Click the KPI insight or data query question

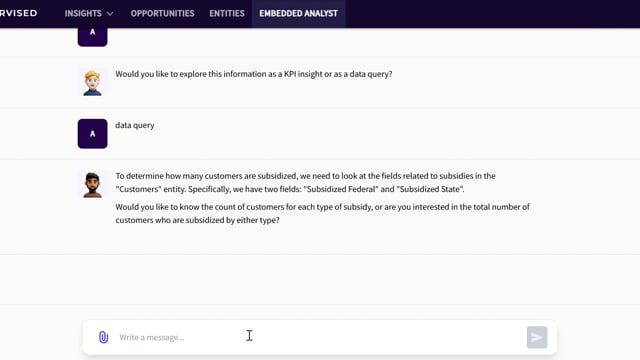point(254,74)
